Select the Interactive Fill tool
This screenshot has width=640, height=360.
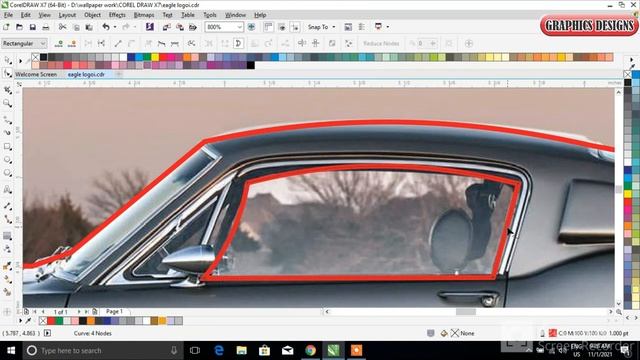click(7, 279)
